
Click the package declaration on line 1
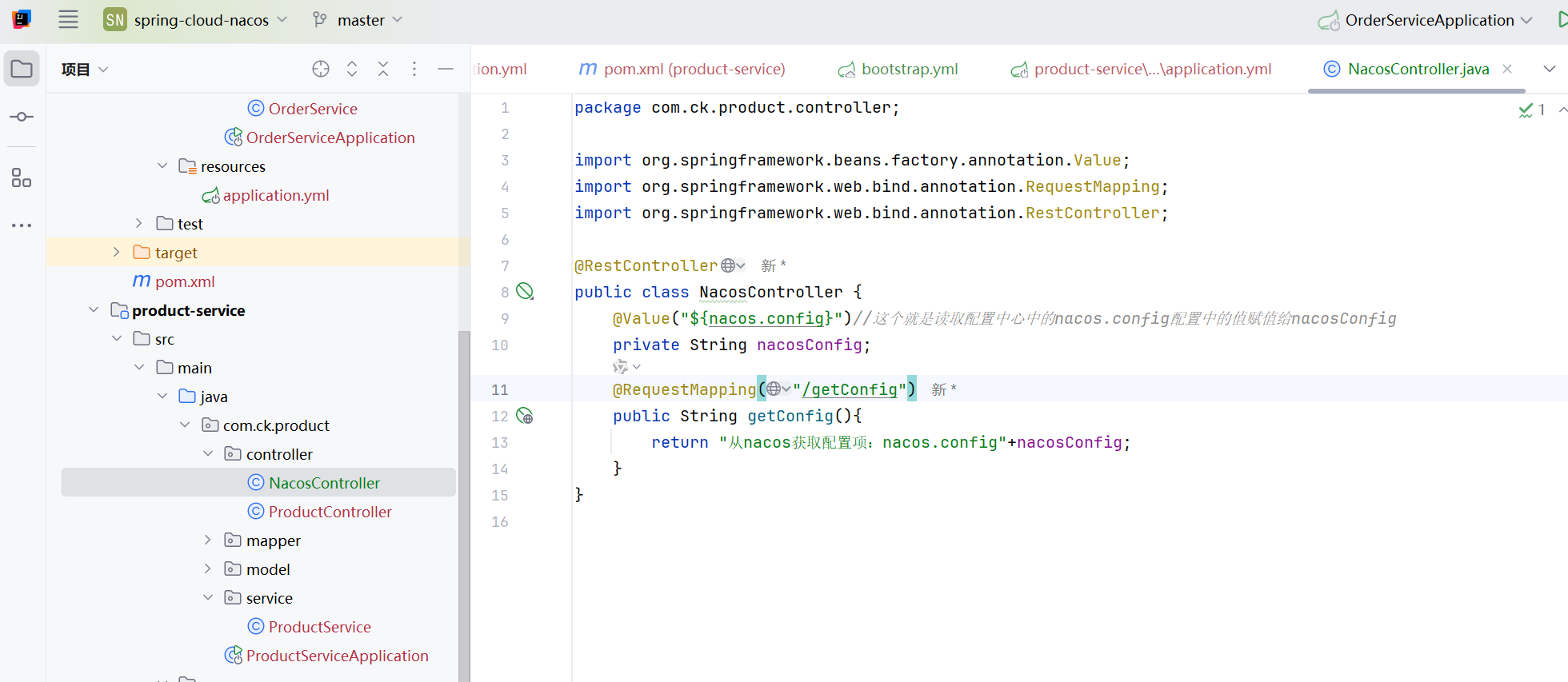coord(737,107)
